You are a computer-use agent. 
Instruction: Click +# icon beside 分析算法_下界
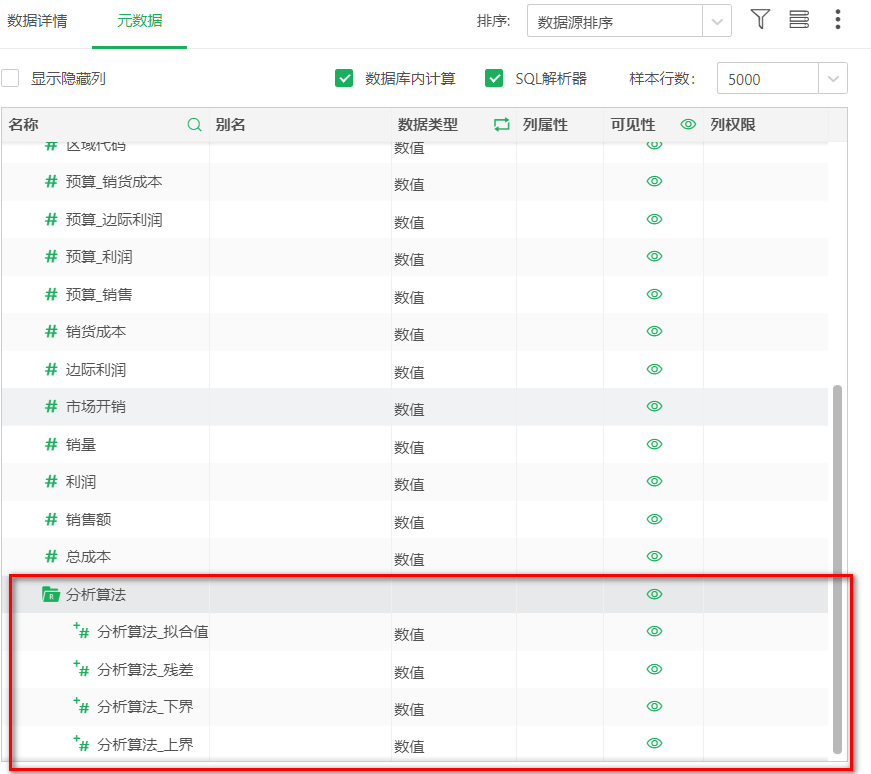click(x=82, y=706)
